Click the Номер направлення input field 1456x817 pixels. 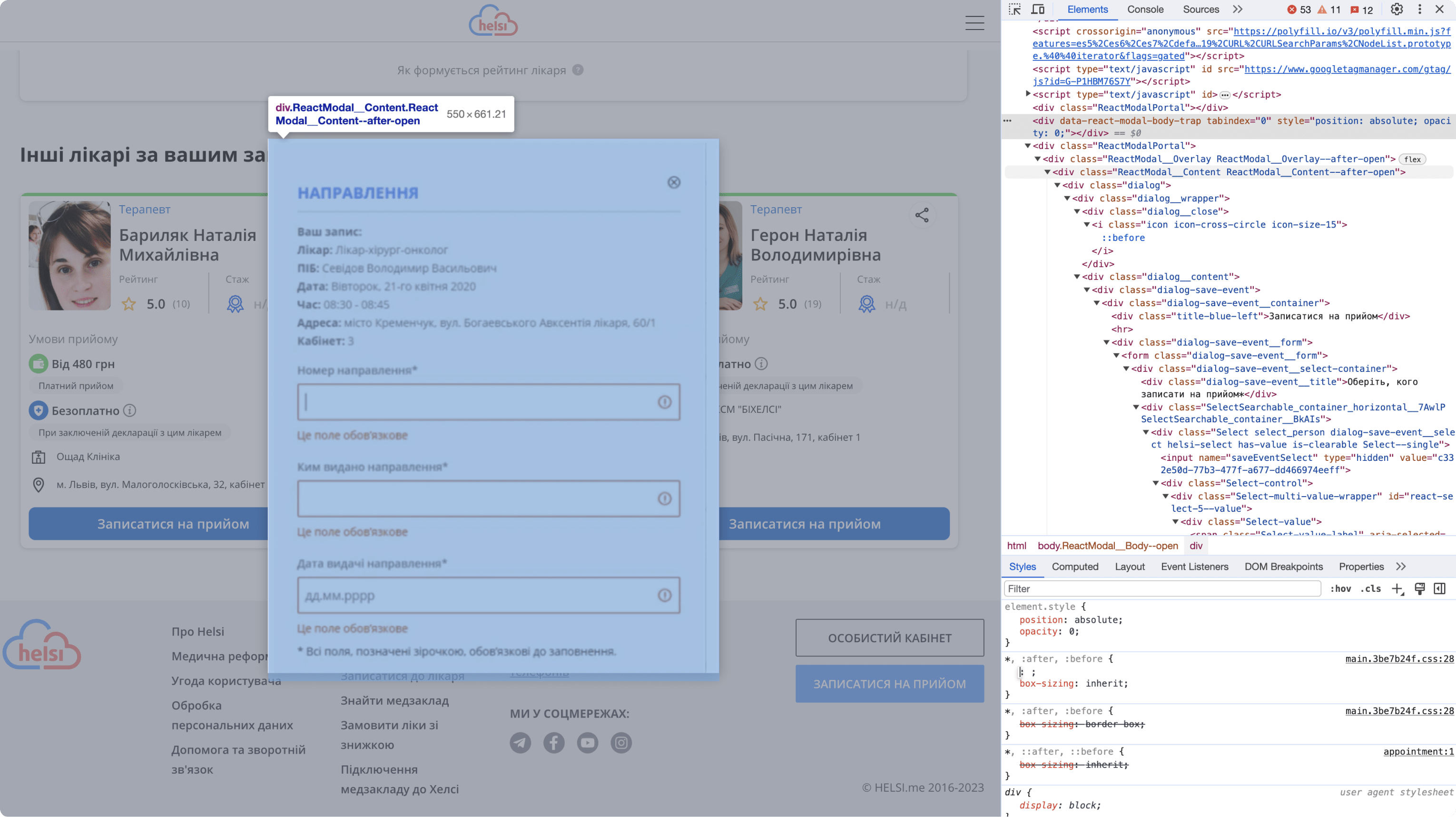tap(488, 402)
